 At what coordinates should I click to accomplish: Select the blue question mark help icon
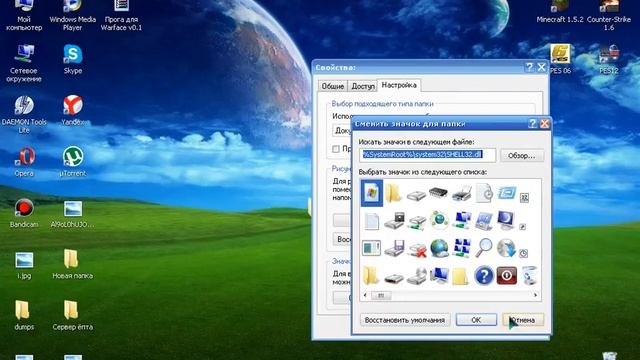(484, 276)
